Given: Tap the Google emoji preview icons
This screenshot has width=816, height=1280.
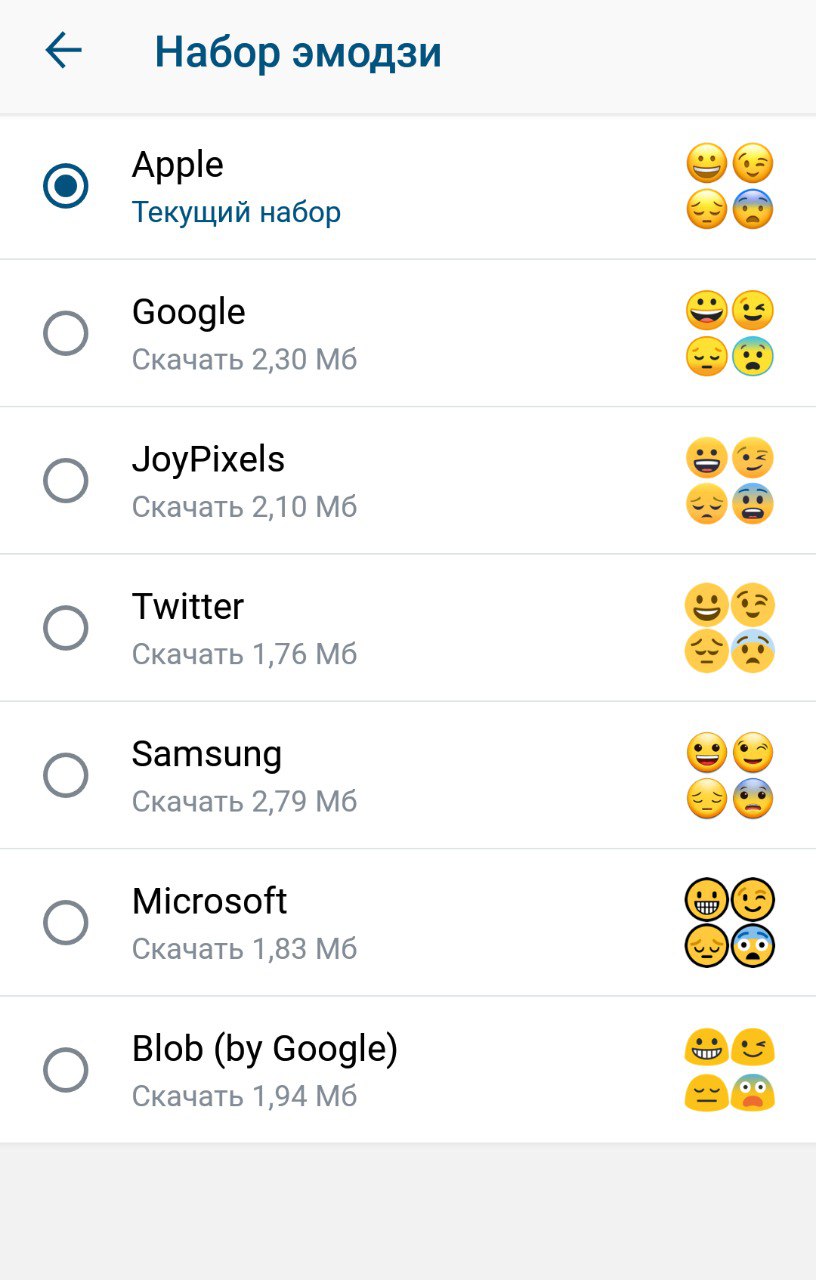Looking at the screenshot, I should click(x=730, y=333).
